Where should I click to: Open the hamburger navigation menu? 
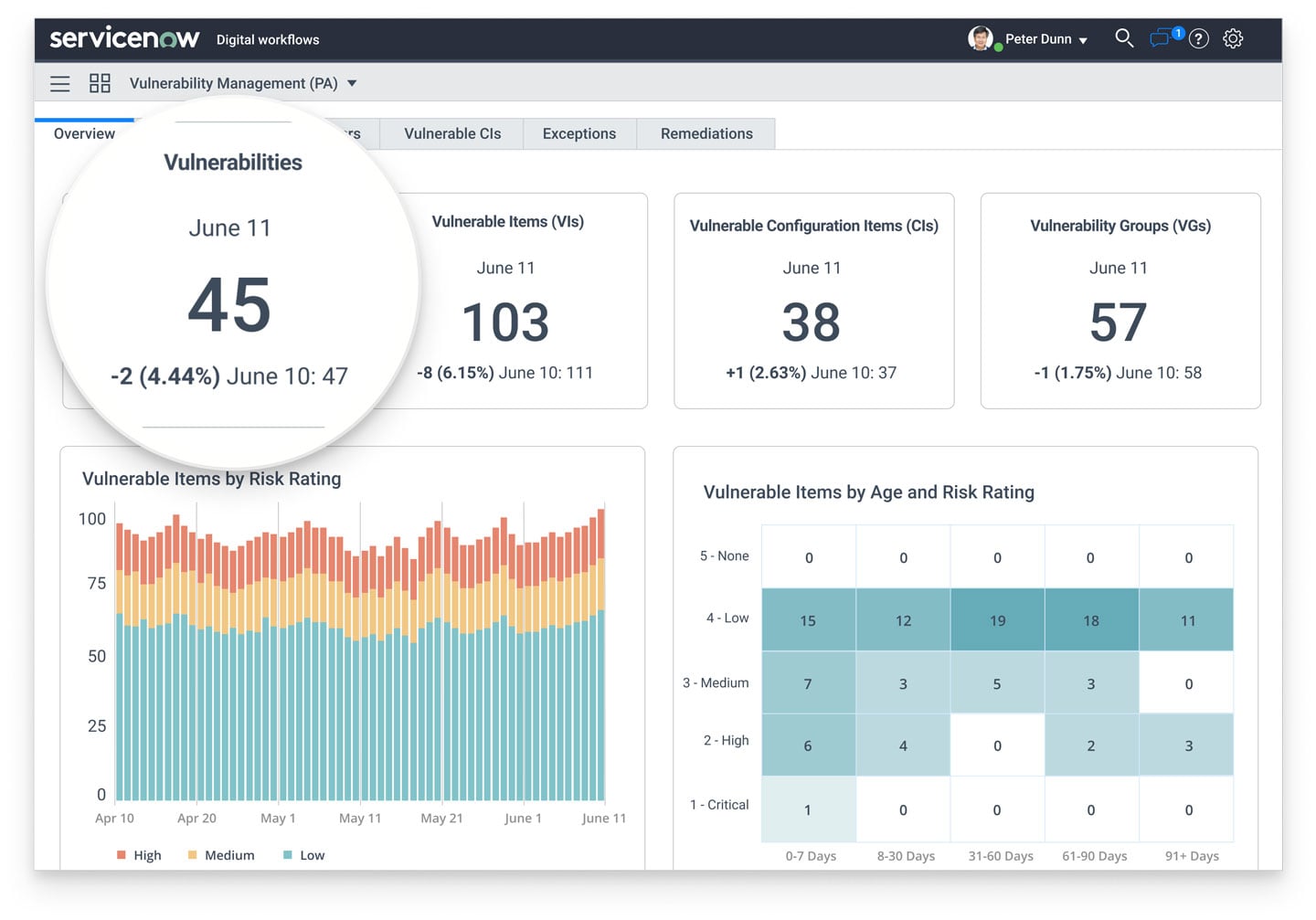[60, 84]
